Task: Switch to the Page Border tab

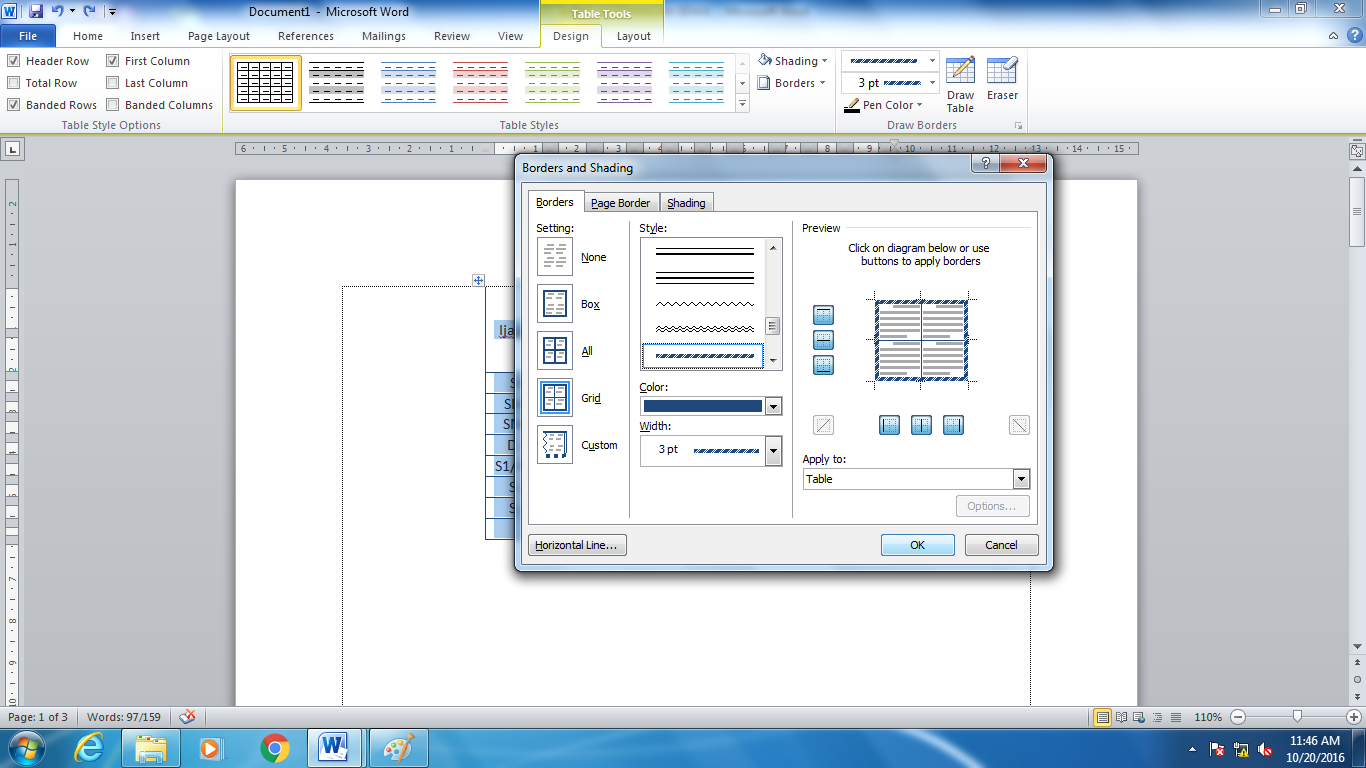Action: point(621,201)
